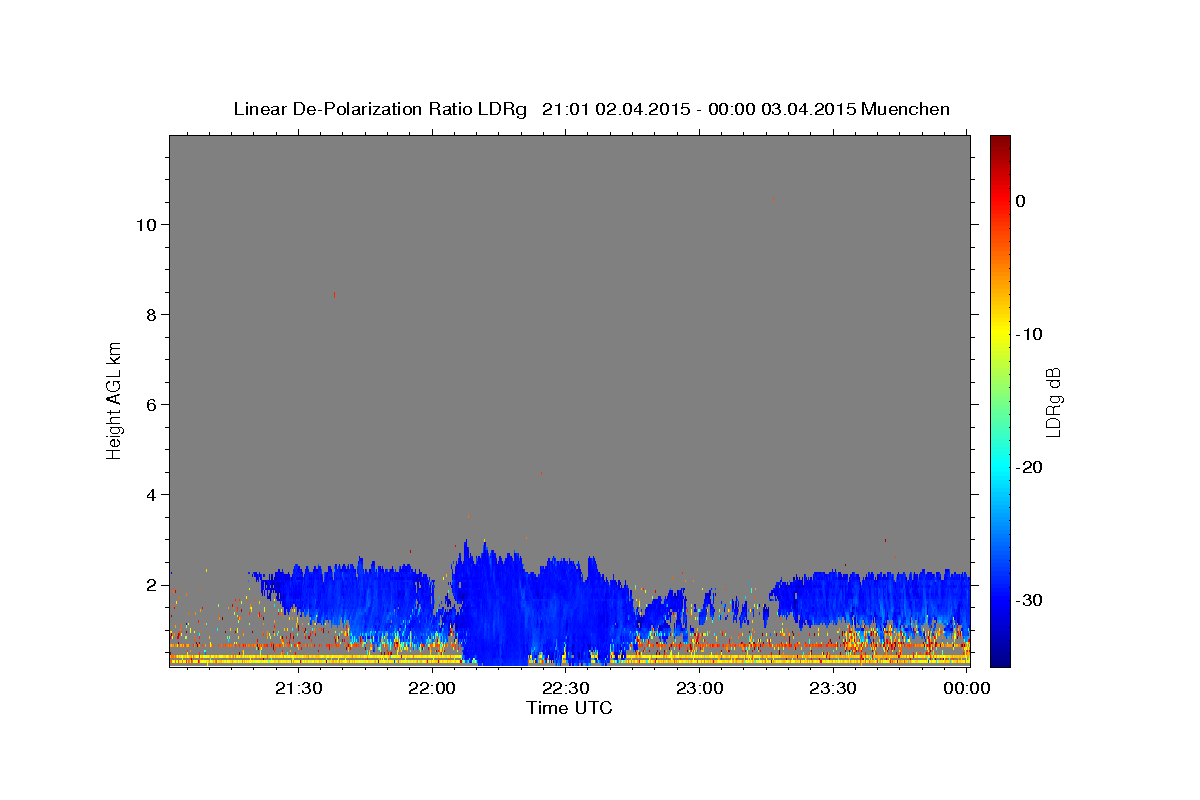The height and width of the screenshot is (800, 1200).
Task: Click the colorbar value -30
Action: [x=1029, y=600]
